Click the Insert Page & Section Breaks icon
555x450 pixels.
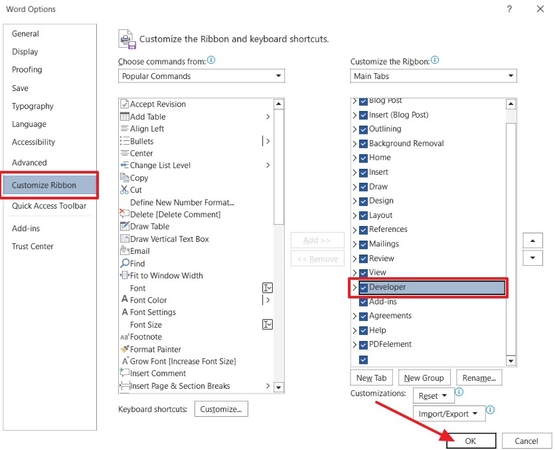(125, 385)
